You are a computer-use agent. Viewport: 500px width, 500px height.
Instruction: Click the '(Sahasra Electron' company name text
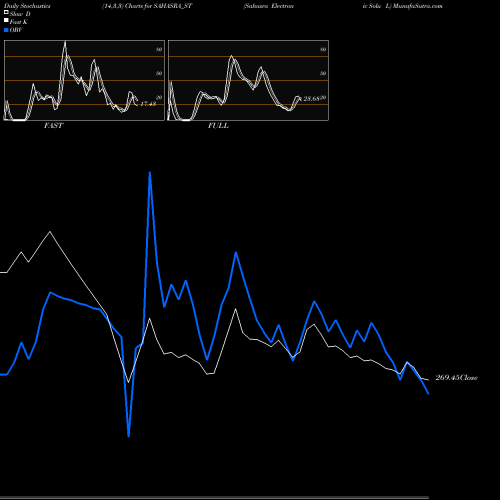pos(269,6)
